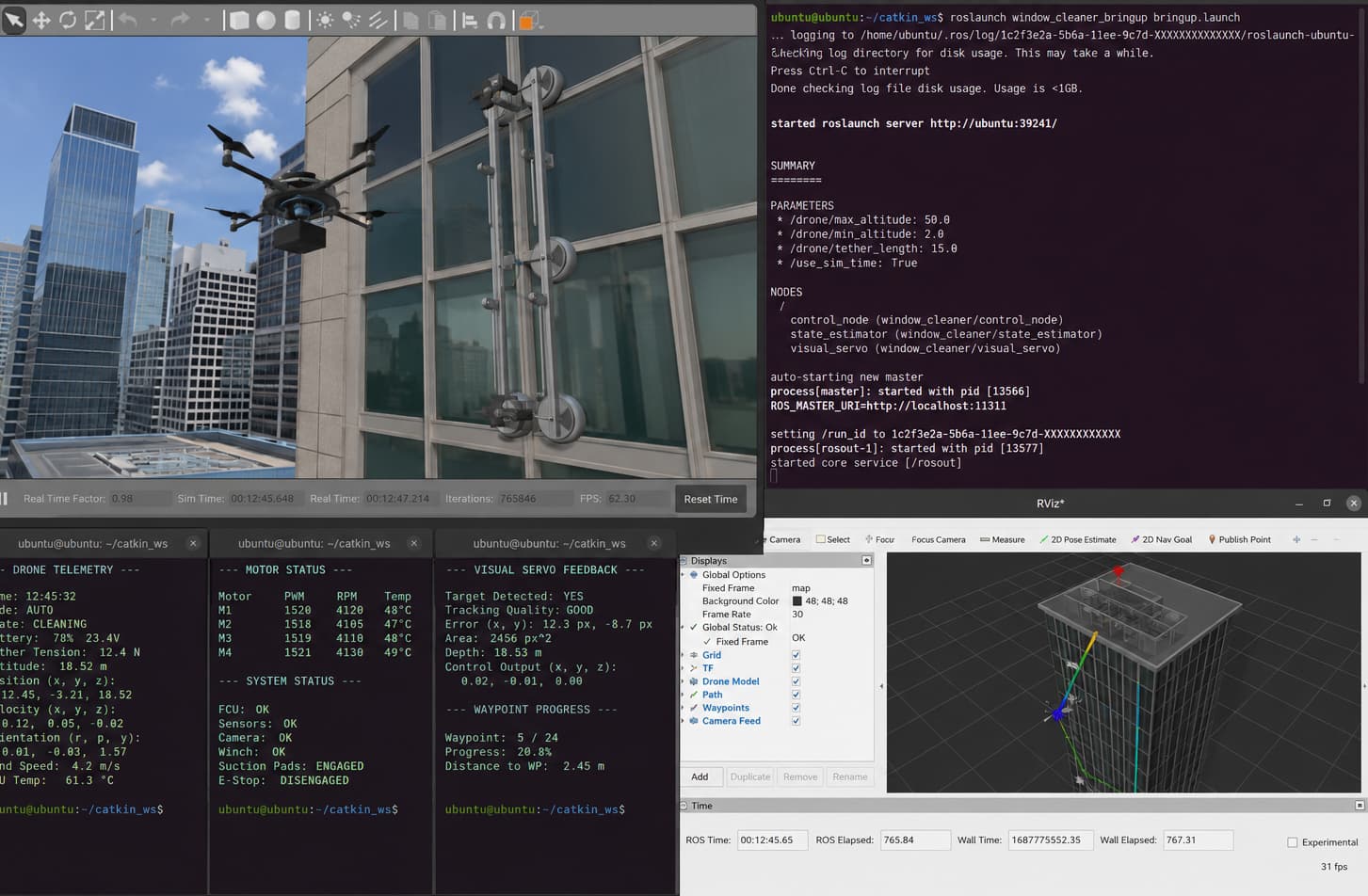This screenshot has width=1368, height=896.
Task: Click the Wall Elapsed input field
Action: pyautogui.click(x=1198, y=840)
